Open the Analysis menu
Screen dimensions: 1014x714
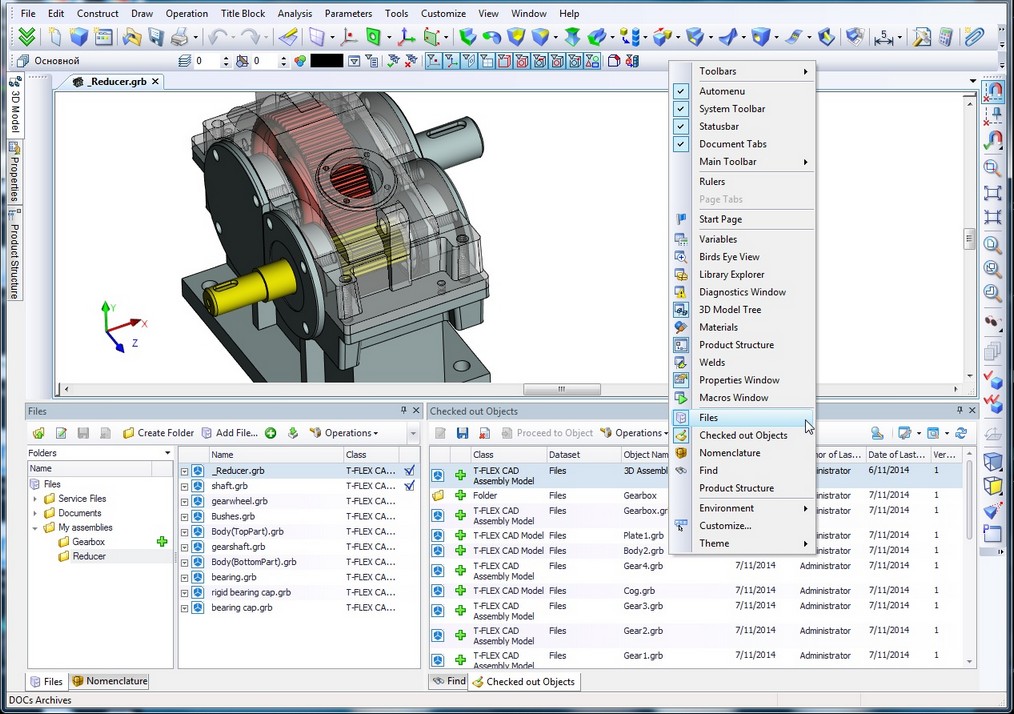(x=294, y=14)
